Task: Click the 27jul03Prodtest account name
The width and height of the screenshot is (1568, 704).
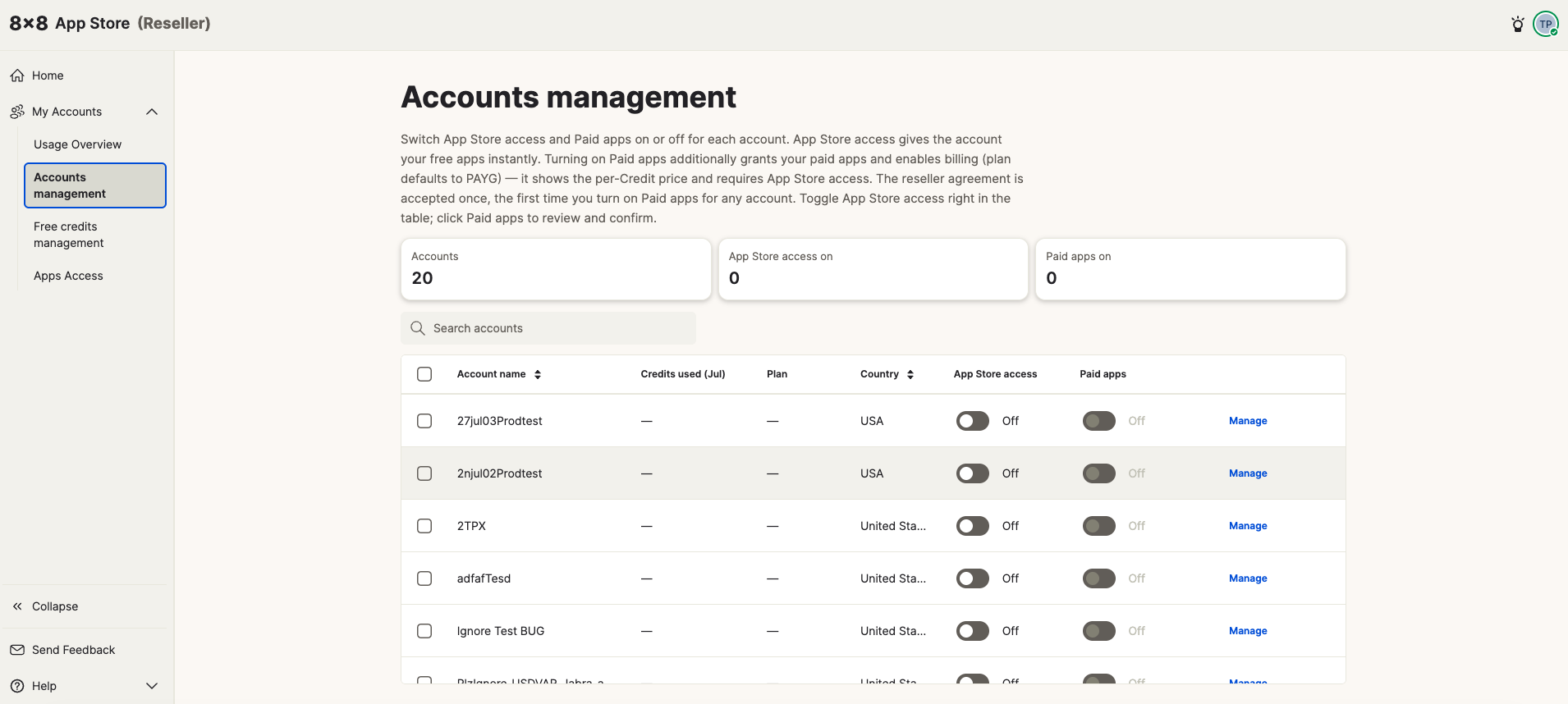Action: (x=499, y=421)
